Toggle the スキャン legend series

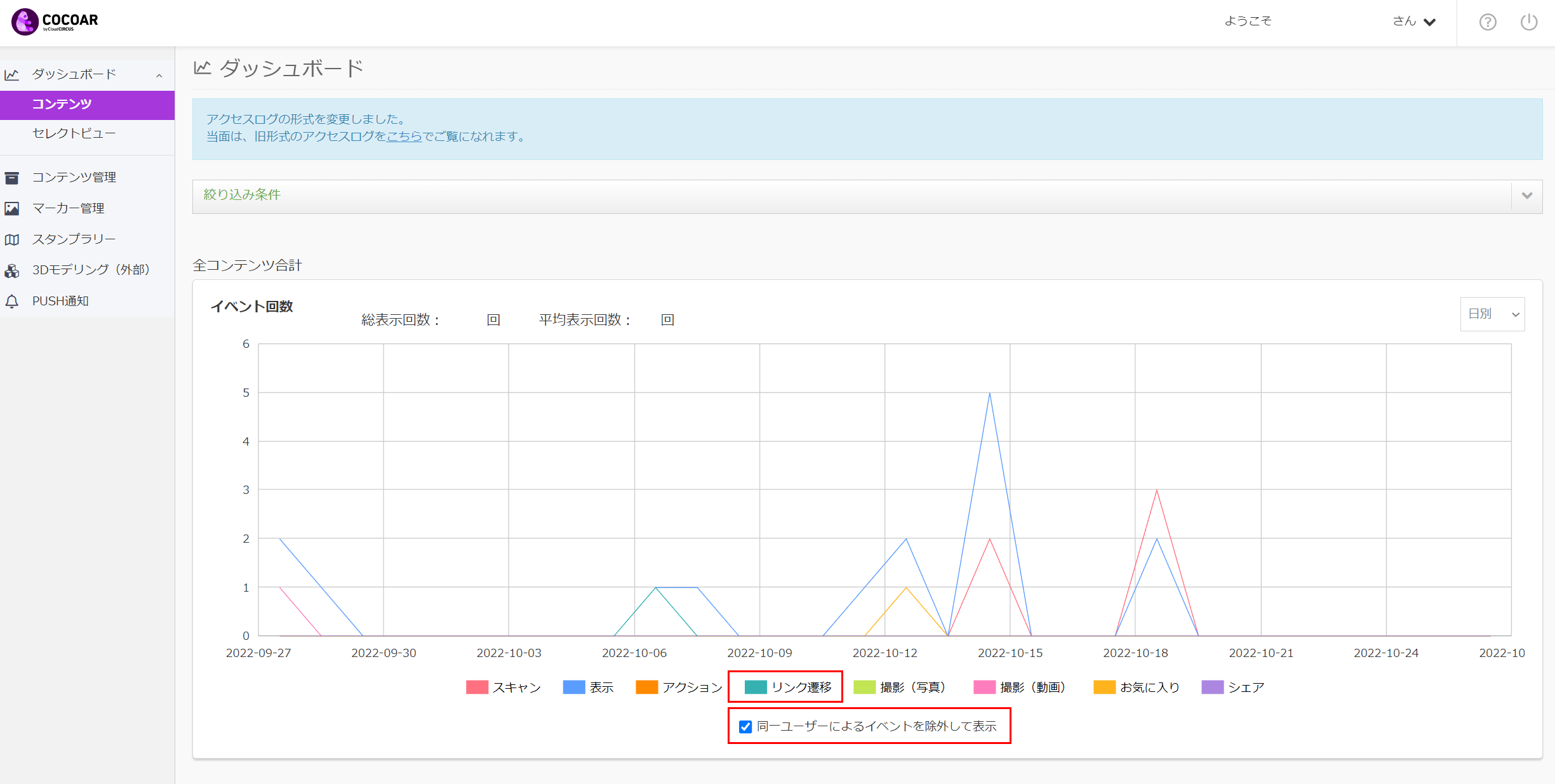coord(504,687)
